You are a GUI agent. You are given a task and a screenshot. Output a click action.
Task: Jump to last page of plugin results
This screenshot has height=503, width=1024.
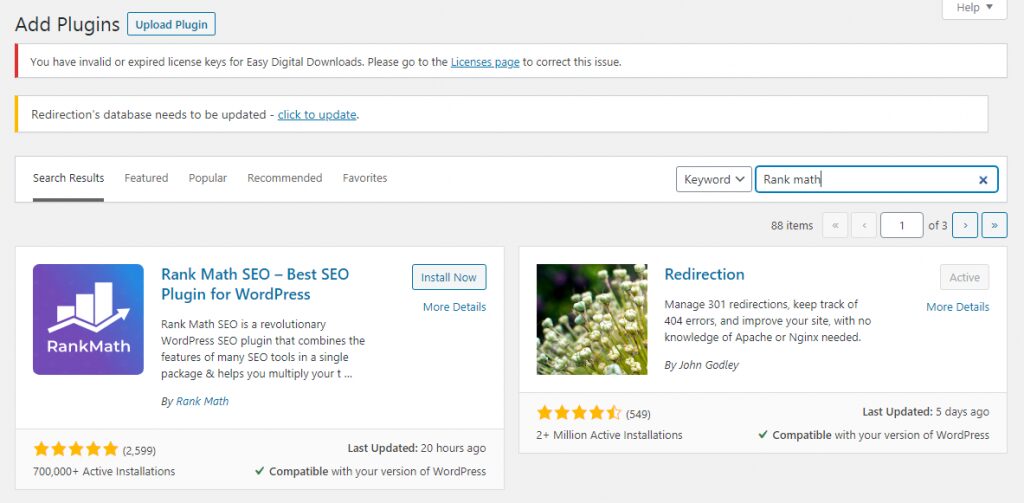(x=995, y=225)
